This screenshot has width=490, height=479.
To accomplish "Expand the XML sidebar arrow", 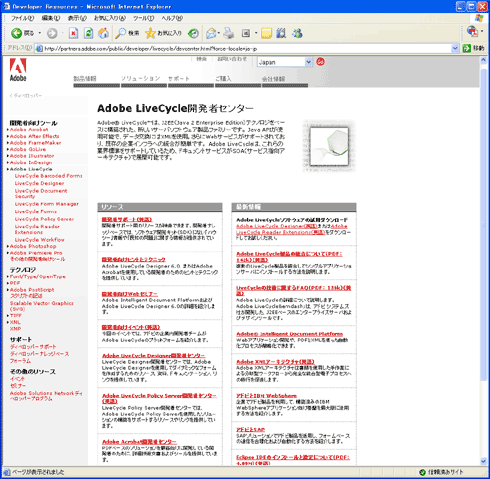I will click(8, 322).
